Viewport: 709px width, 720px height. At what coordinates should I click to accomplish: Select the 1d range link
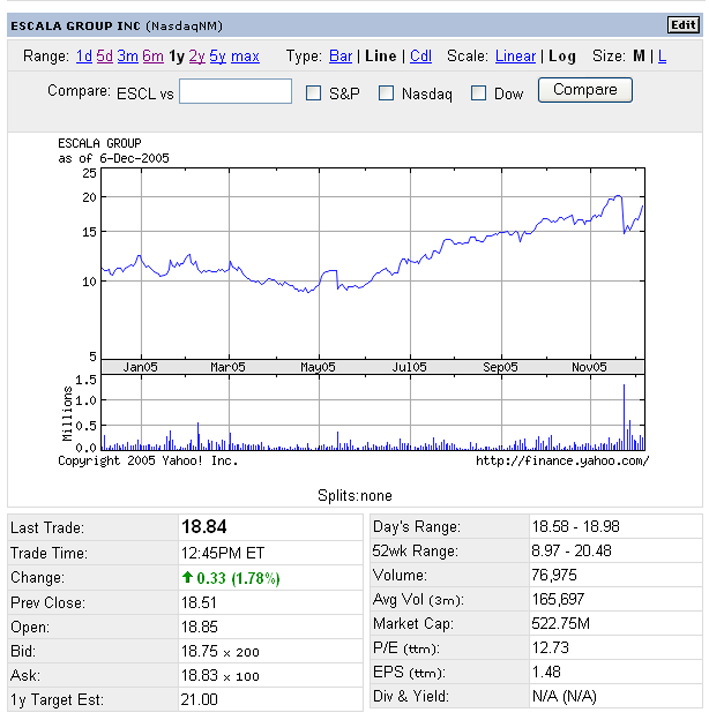point(84,56)
